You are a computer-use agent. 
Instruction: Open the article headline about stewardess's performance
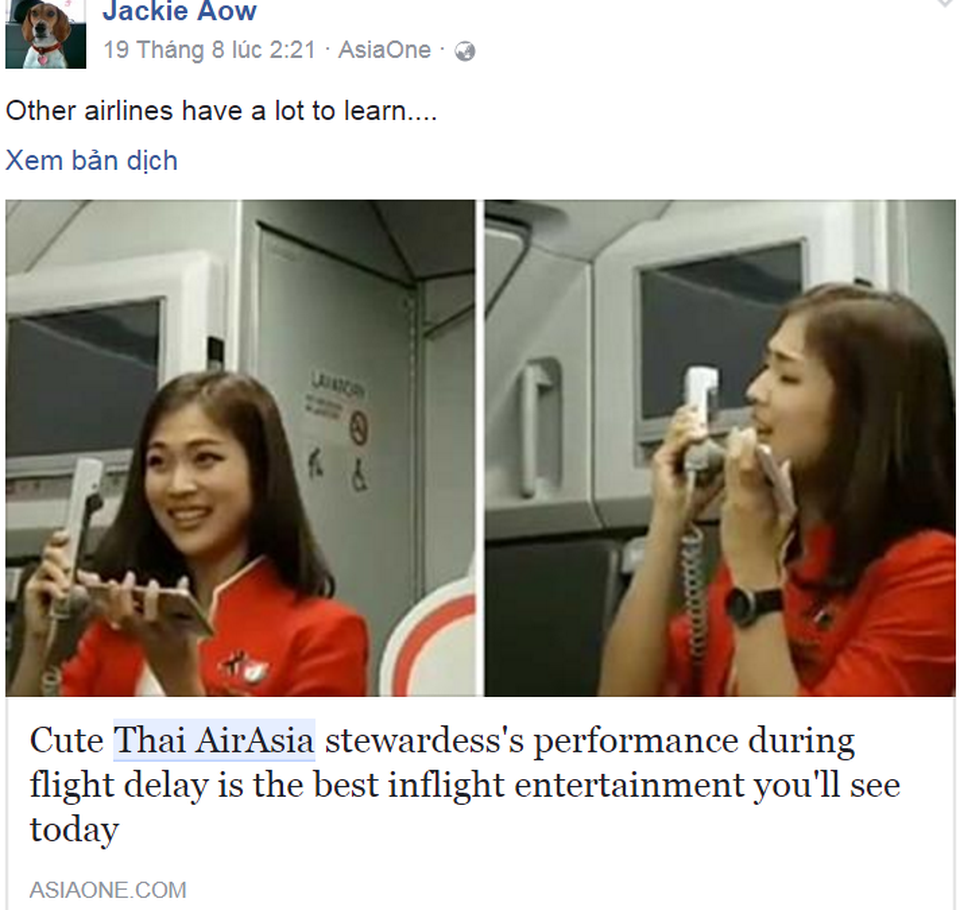pos(464,785)
